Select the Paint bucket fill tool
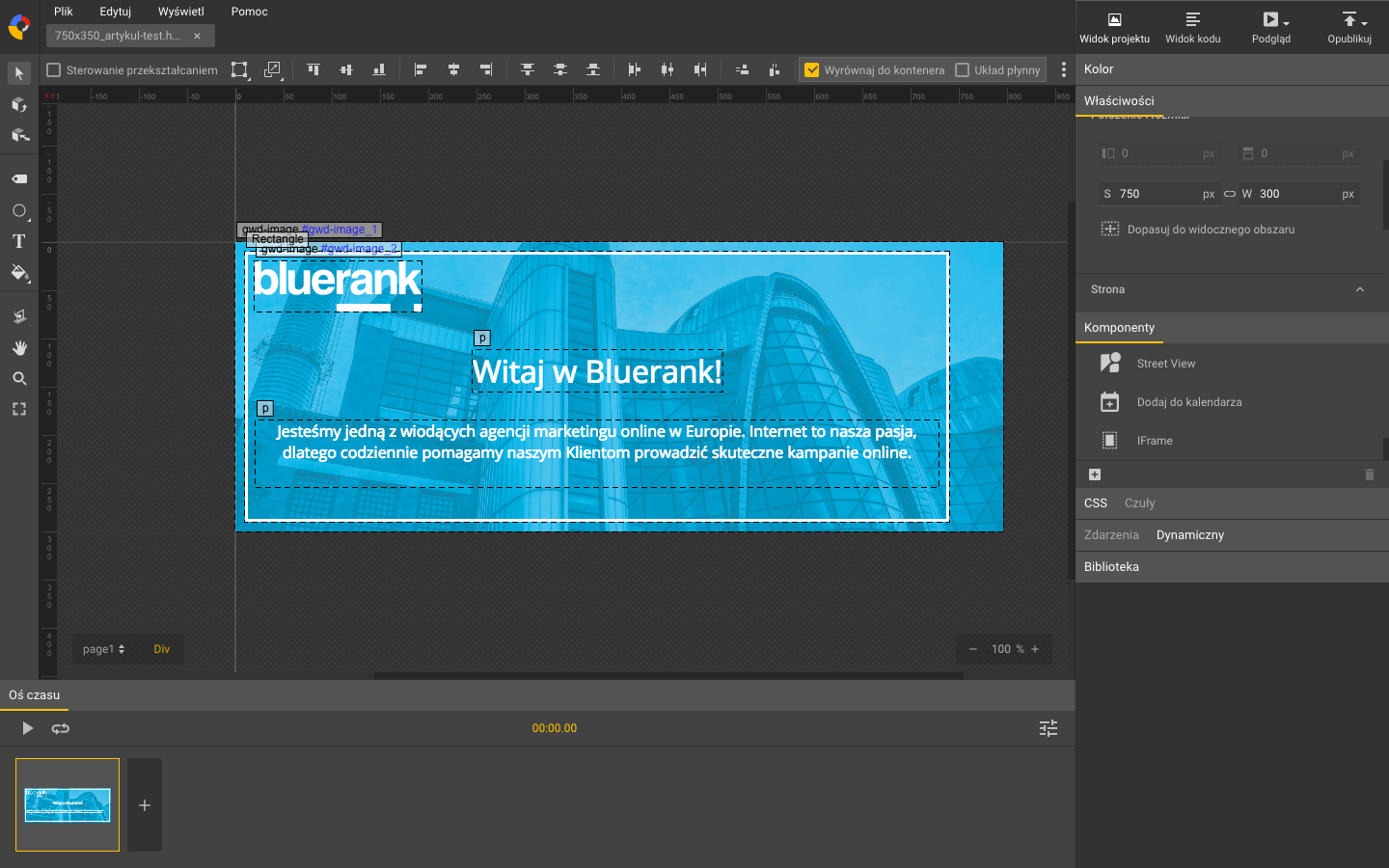 click(19, 273)
